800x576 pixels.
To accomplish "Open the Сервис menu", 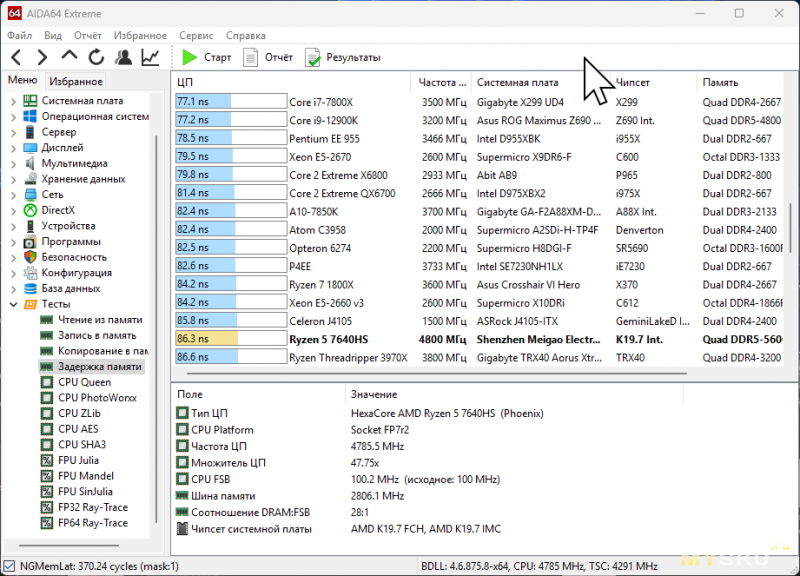I will [196, 35].
